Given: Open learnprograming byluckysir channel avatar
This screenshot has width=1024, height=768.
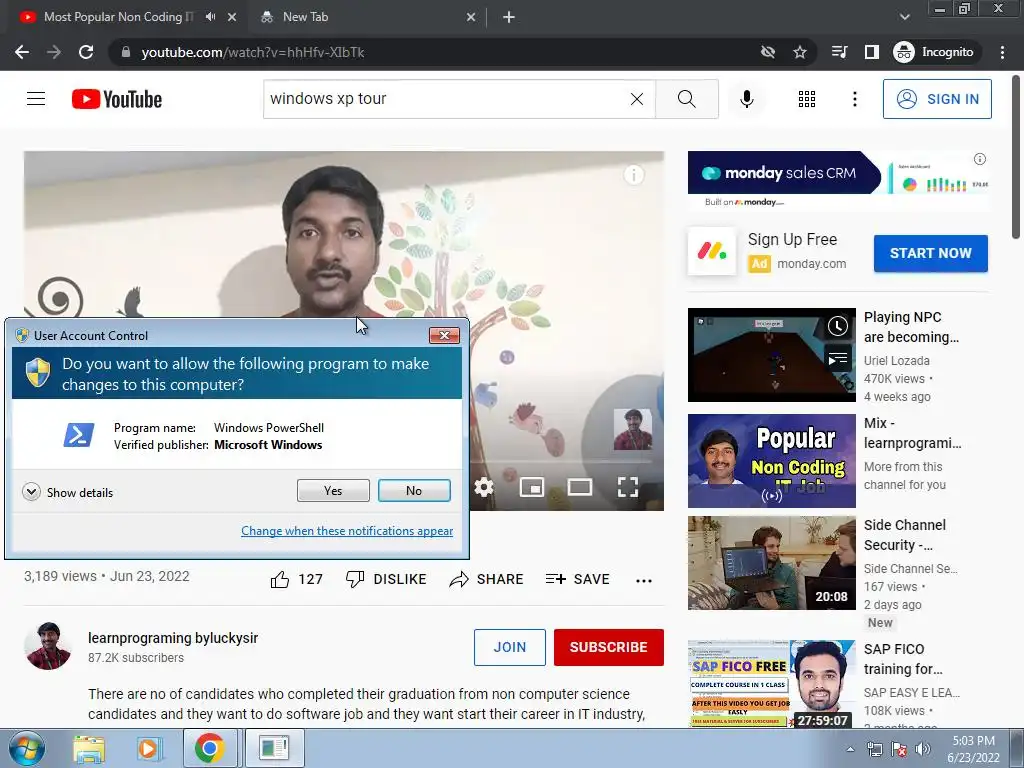Looking at the screenshot, I should point(48,646).
